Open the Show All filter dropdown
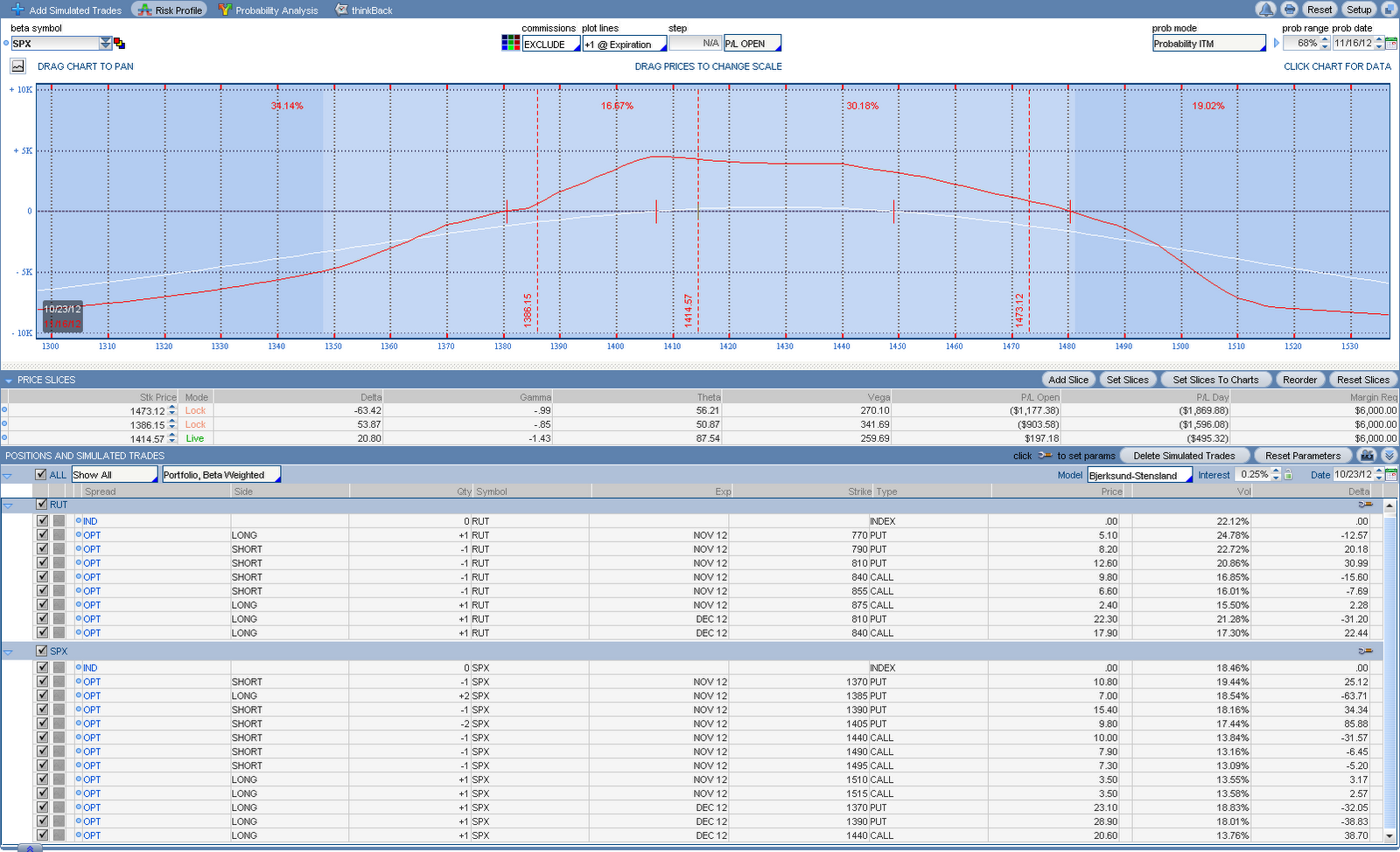This screenshot has width=1400, height=852. click(115, 474)
